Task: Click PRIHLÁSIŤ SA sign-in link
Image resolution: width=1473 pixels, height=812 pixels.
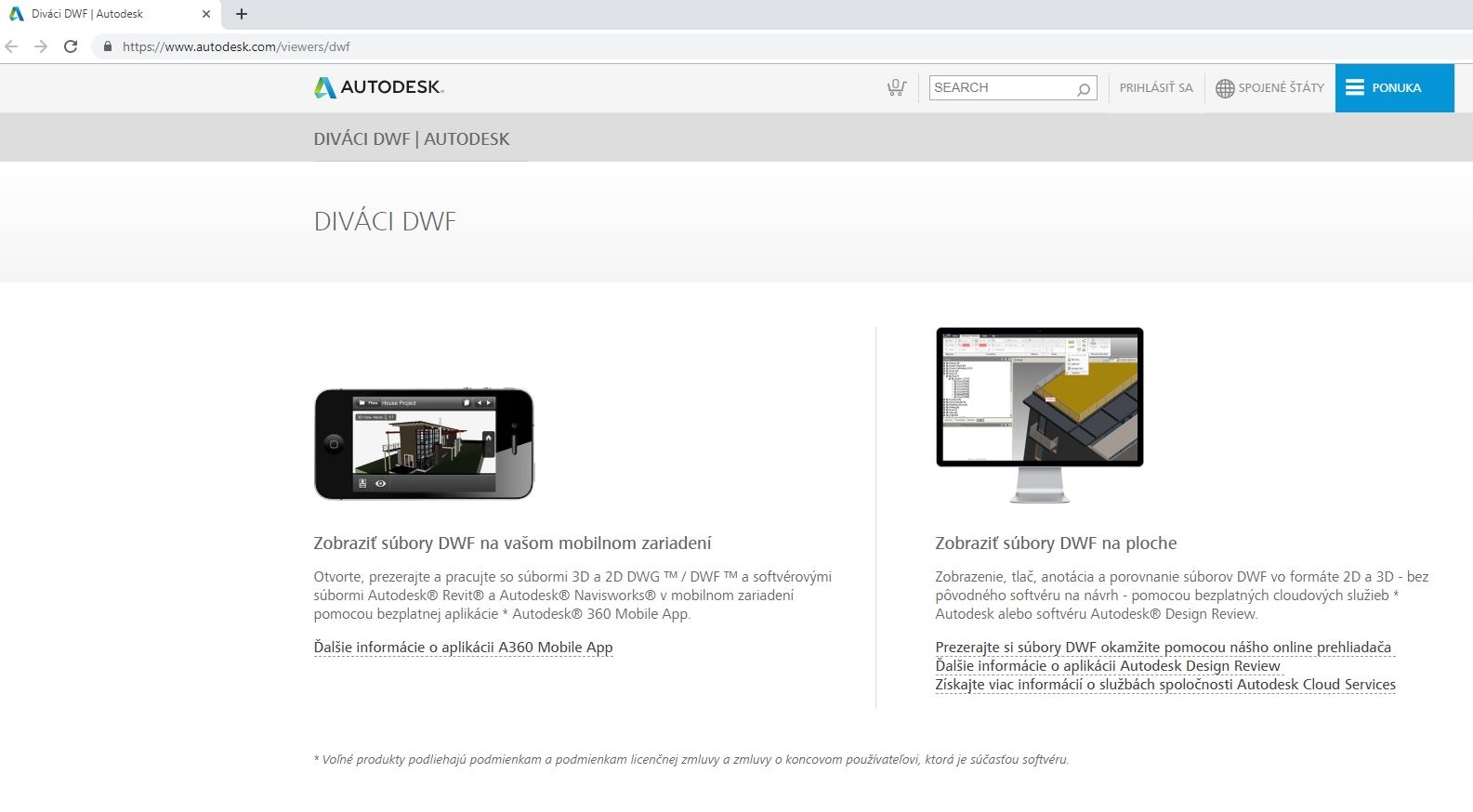Action: (1156, 87)
